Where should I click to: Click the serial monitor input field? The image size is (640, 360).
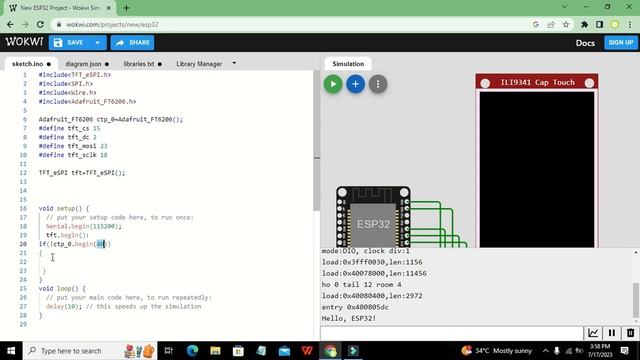(x=452, y=333)
